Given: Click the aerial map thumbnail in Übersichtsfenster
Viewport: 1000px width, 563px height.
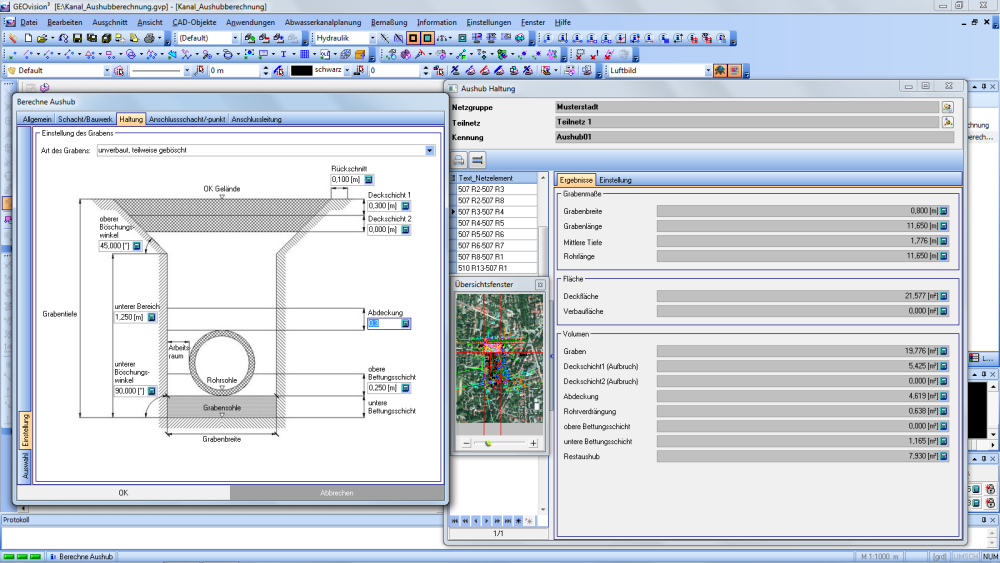Looking at the screenshot, I should tap(499, 358).
